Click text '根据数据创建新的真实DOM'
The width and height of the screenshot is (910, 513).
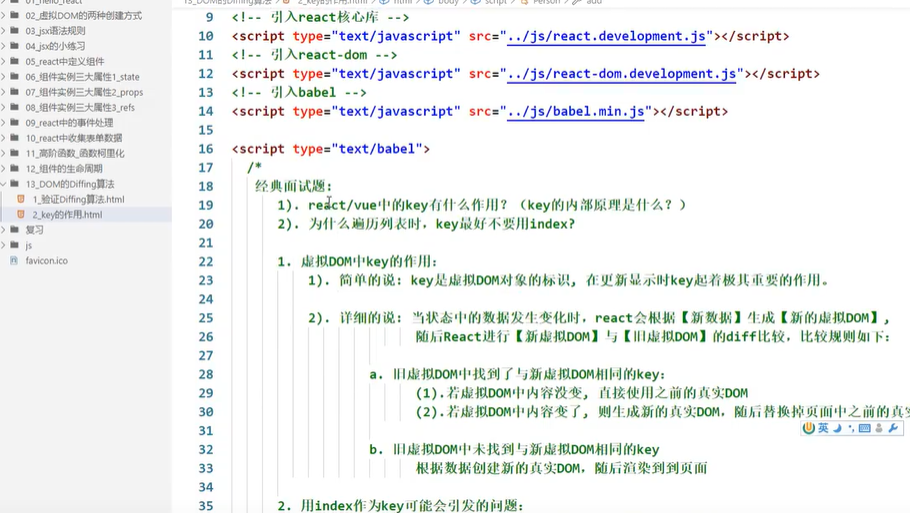tap(497, 468)
